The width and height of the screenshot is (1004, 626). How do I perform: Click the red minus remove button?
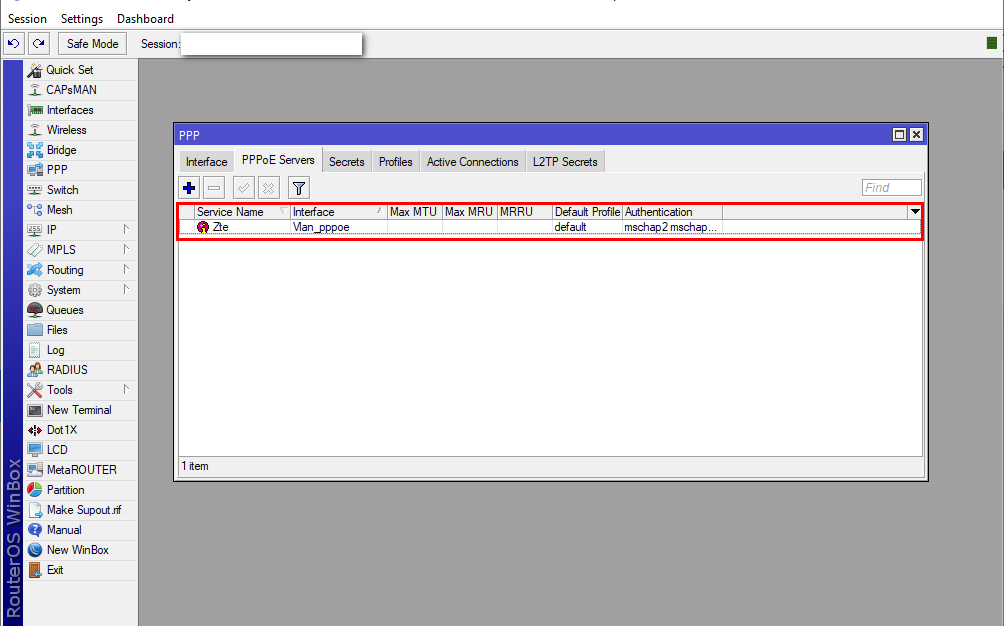[214, 188]
